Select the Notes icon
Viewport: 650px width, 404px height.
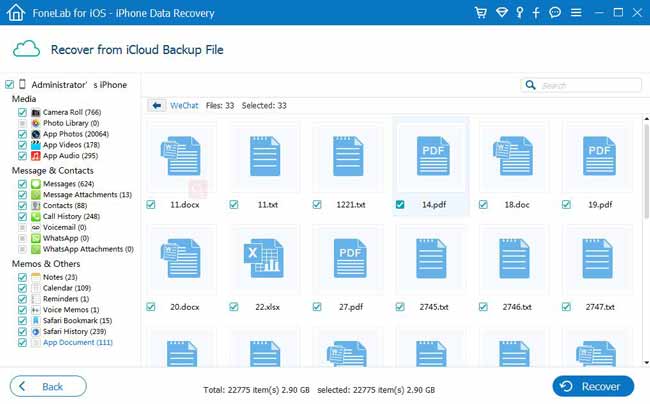click(x=36, y=277)
